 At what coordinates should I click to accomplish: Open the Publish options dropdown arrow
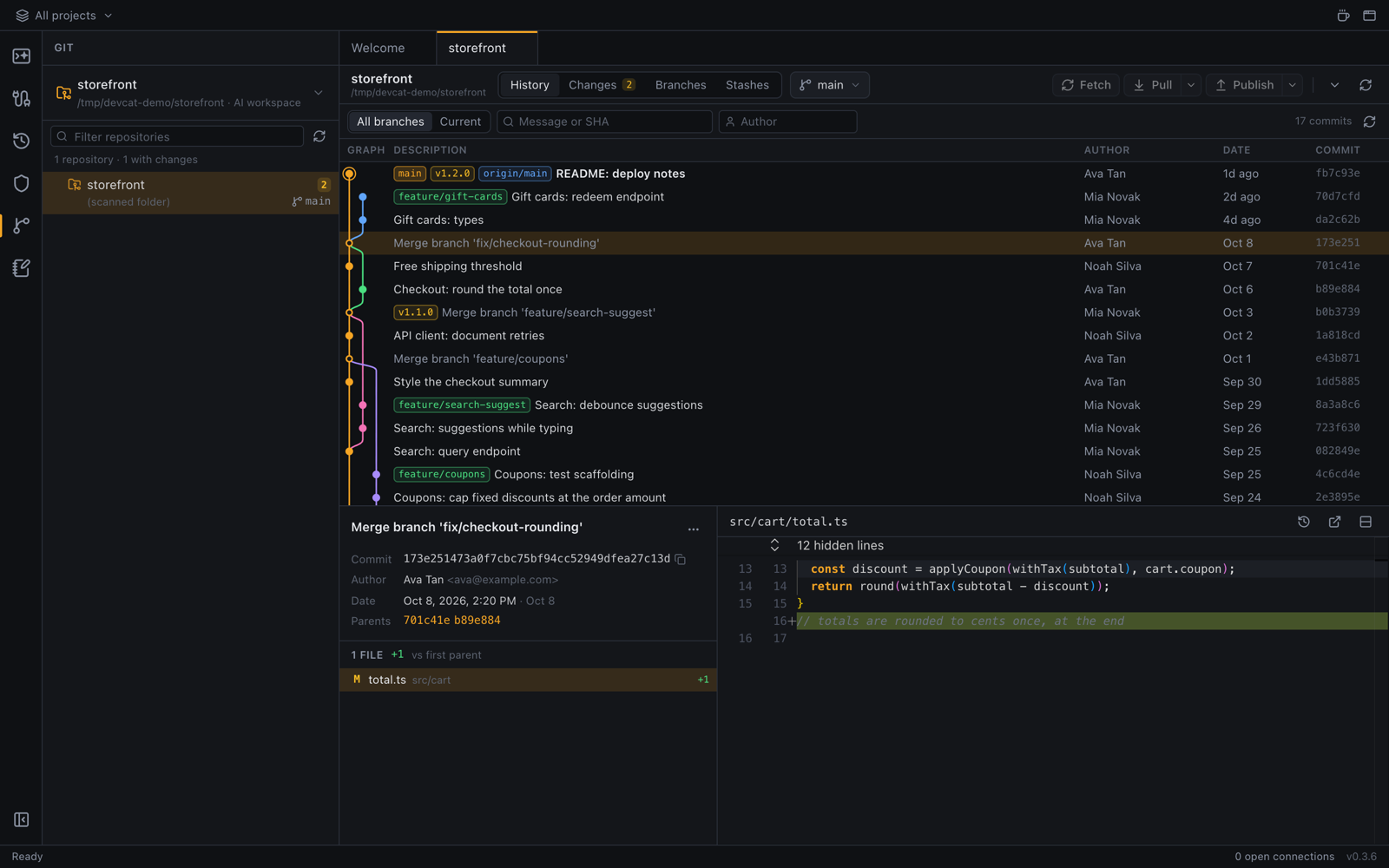(x=1293, y=85)
